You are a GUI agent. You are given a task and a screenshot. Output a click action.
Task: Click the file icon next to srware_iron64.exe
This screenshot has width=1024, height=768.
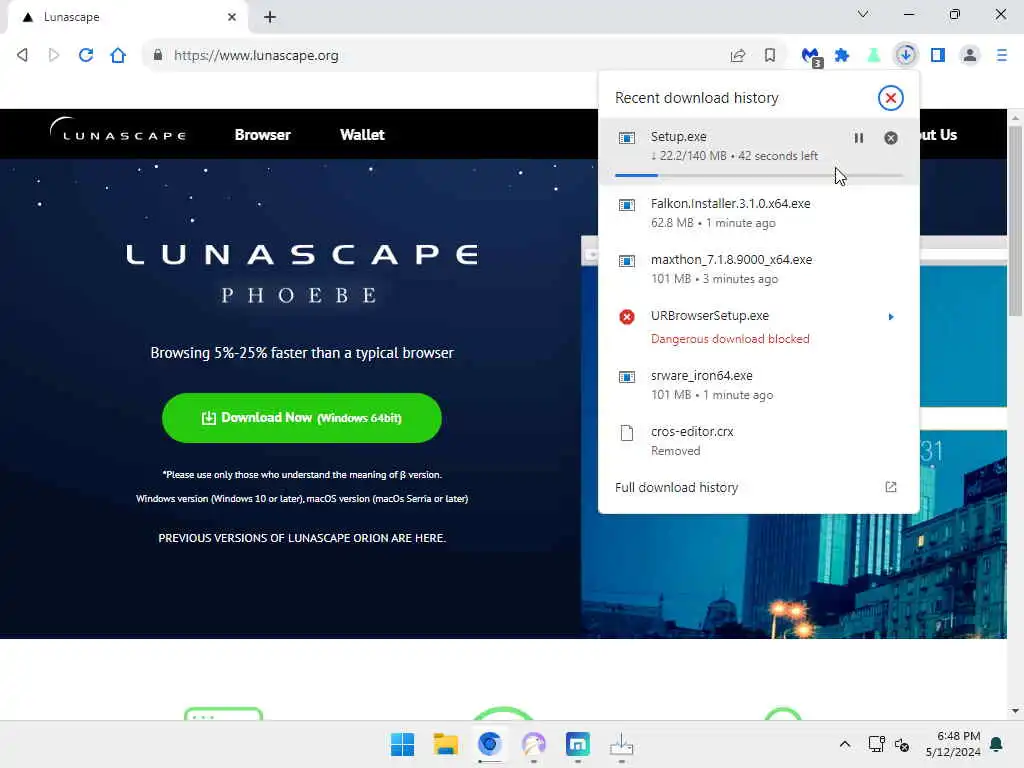[627, 377]
